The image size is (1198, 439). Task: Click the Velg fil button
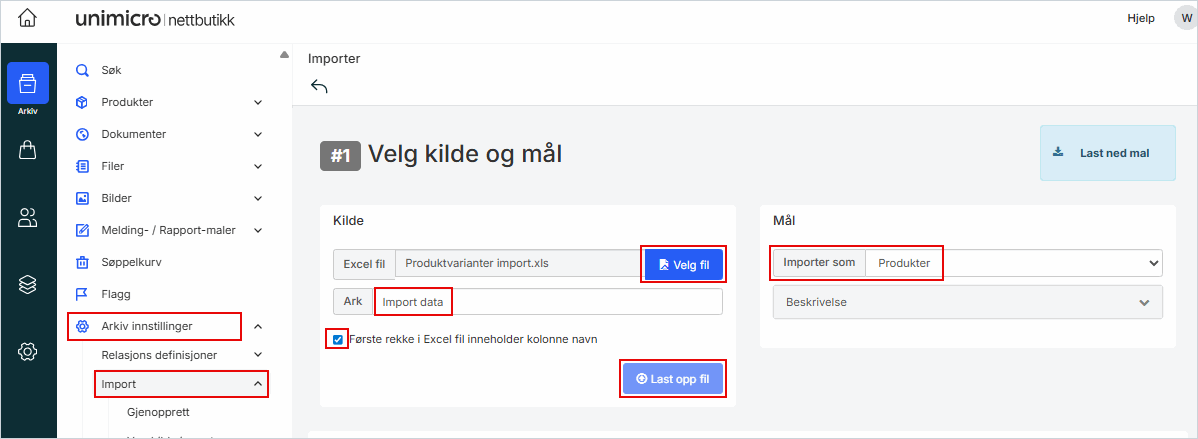pyautogui.click(x=684, y=264)
